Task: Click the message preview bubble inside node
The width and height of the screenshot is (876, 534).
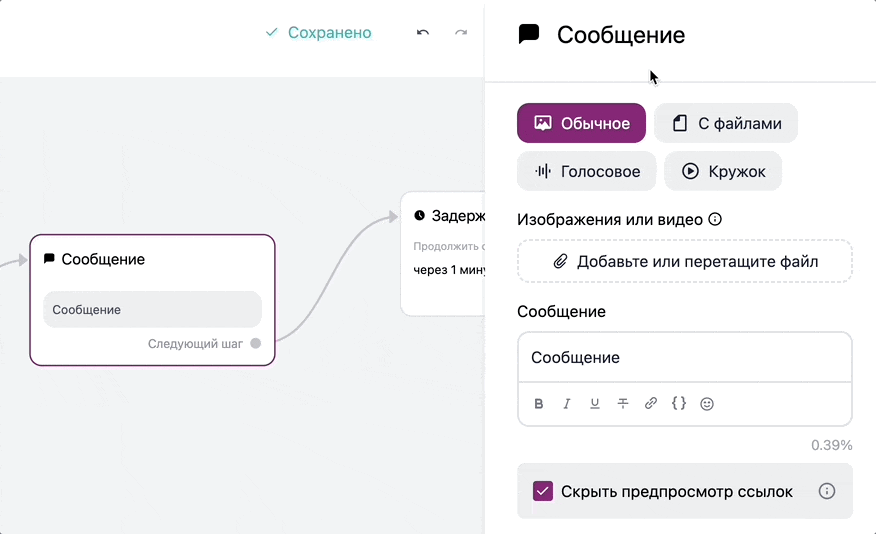Action: pos(153,309)
